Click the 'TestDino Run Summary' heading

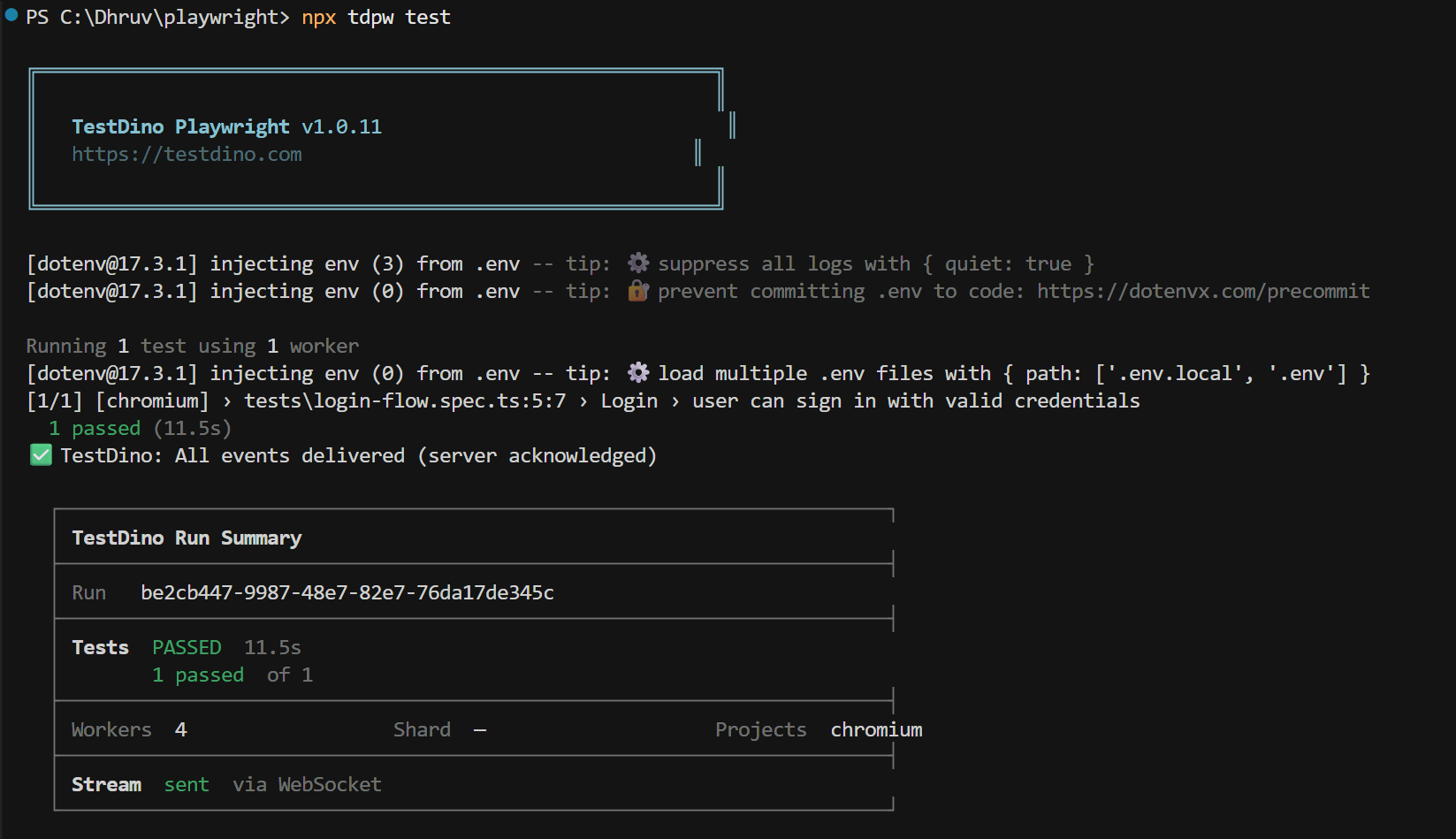[187, 538]
